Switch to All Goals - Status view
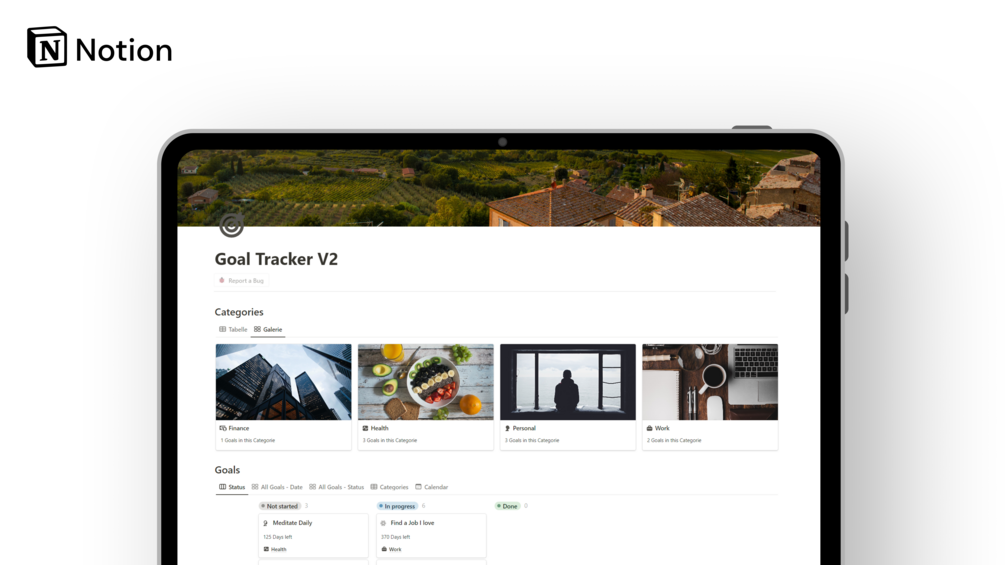This screenshot has width=1005, height=565. tap(336, 487)
